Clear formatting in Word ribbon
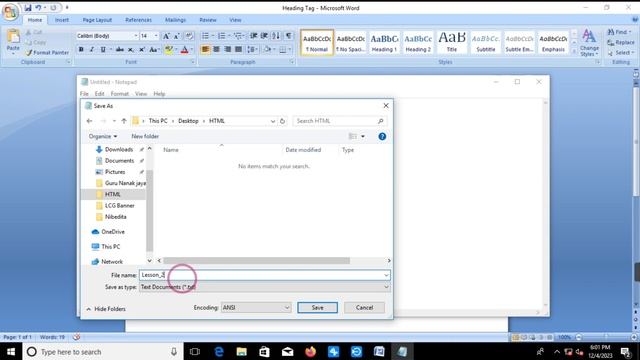The height and width of the screenshot is (360, 640). [x=189, y=36]
